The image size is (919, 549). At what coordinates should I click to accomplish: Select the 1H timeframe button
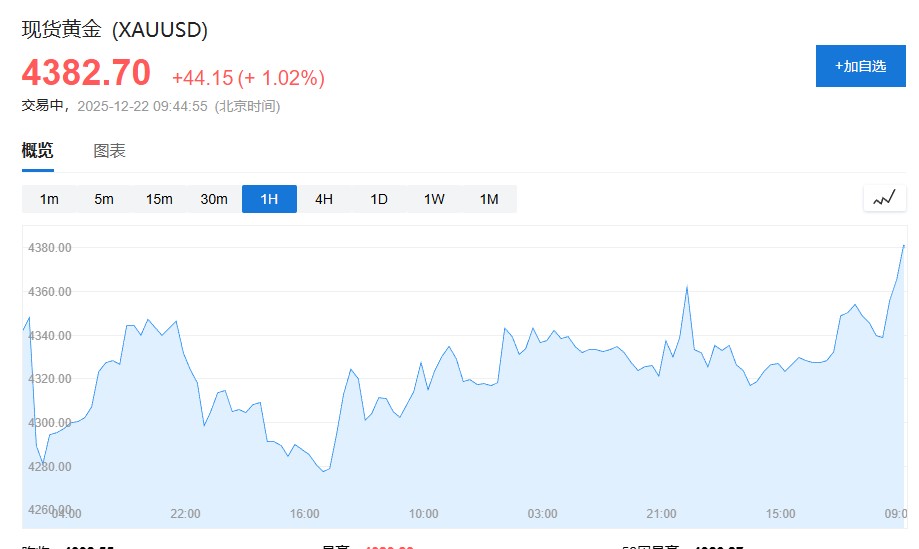tap(269, 199)
